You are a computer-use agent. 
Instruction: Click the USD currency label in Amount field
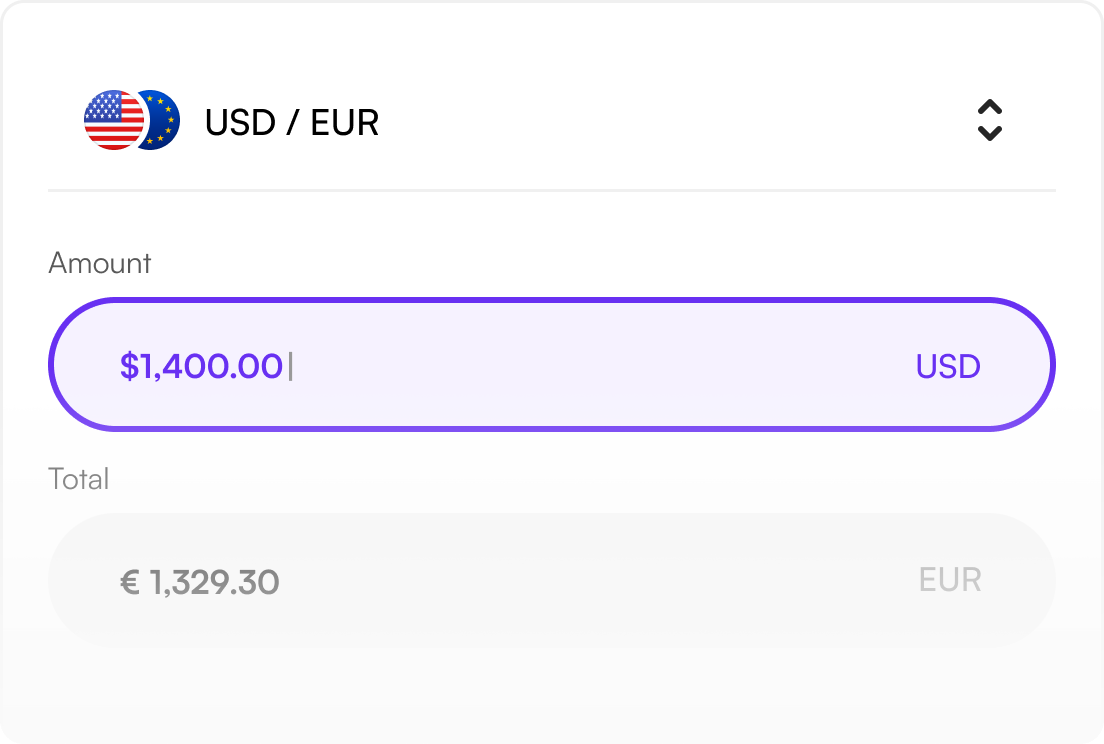[947, 366]
